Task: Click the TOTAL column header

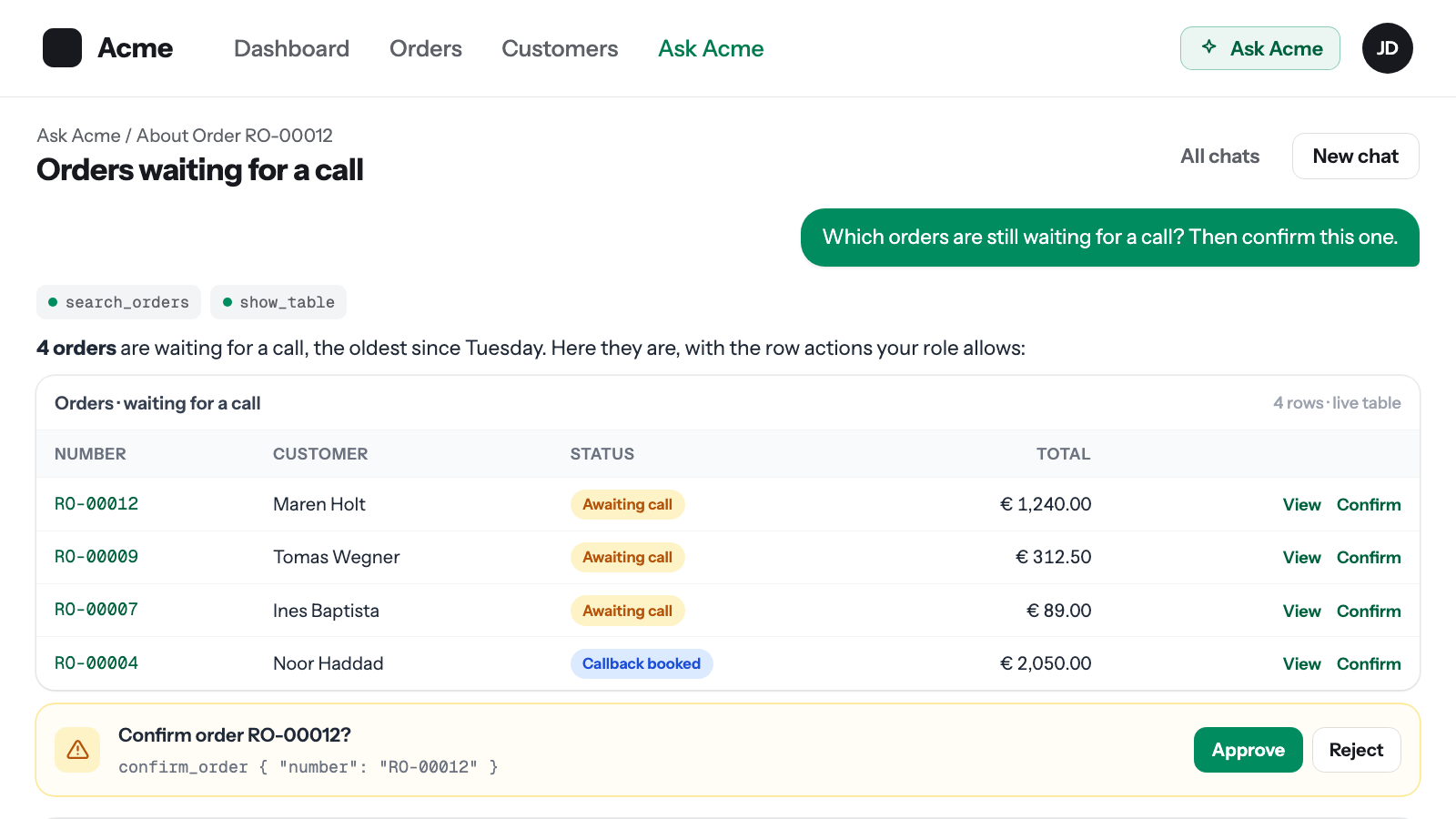Action: (x=1063, y=454)
